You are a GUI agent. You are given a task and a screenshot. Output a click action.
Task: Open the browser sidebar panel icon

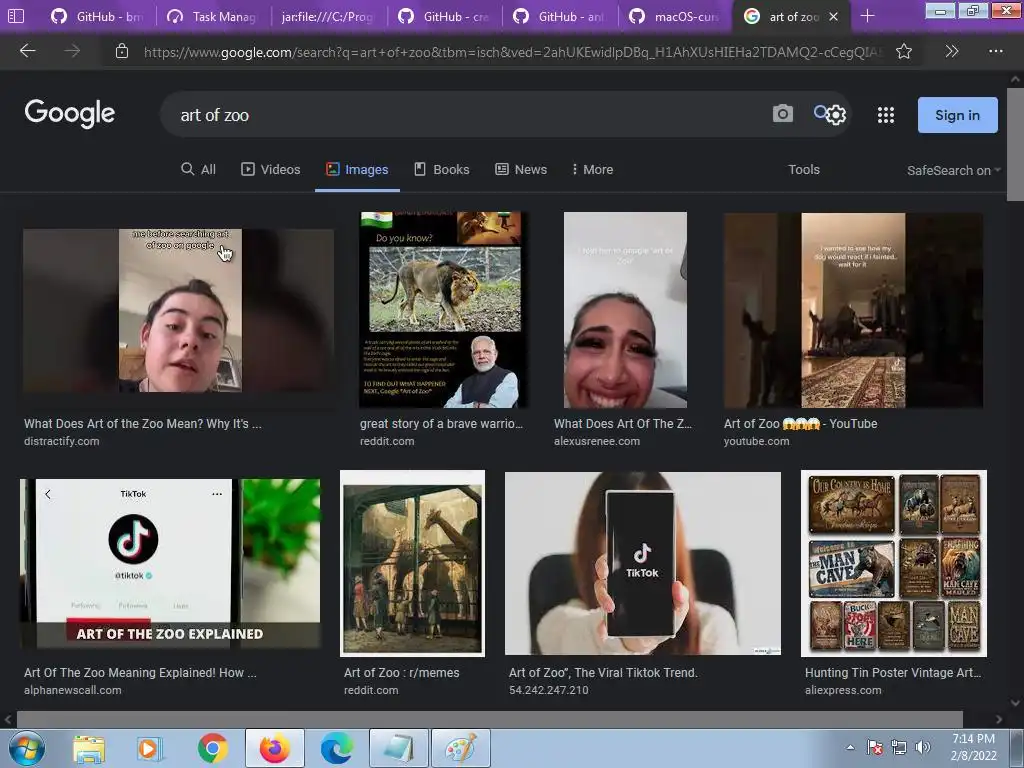[16, 16]
